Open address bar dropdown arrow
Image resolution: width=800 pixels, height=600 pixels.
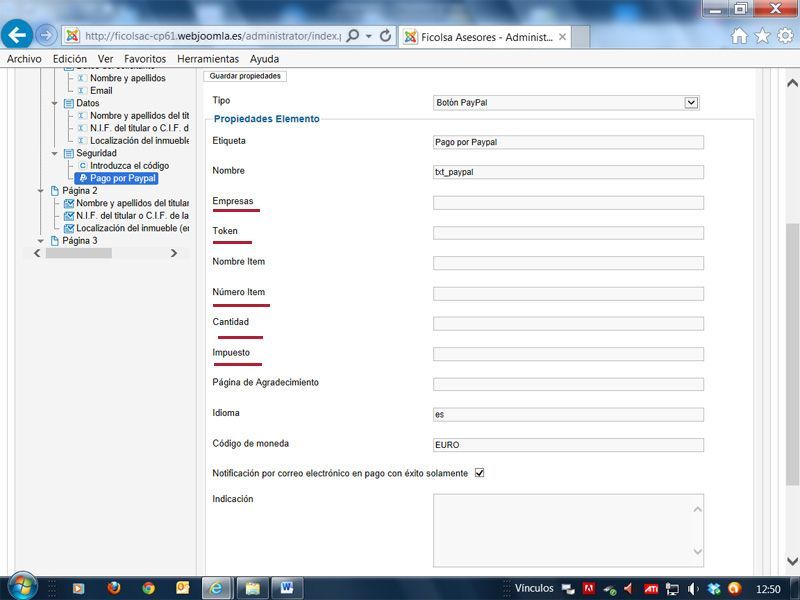(368, 36)
